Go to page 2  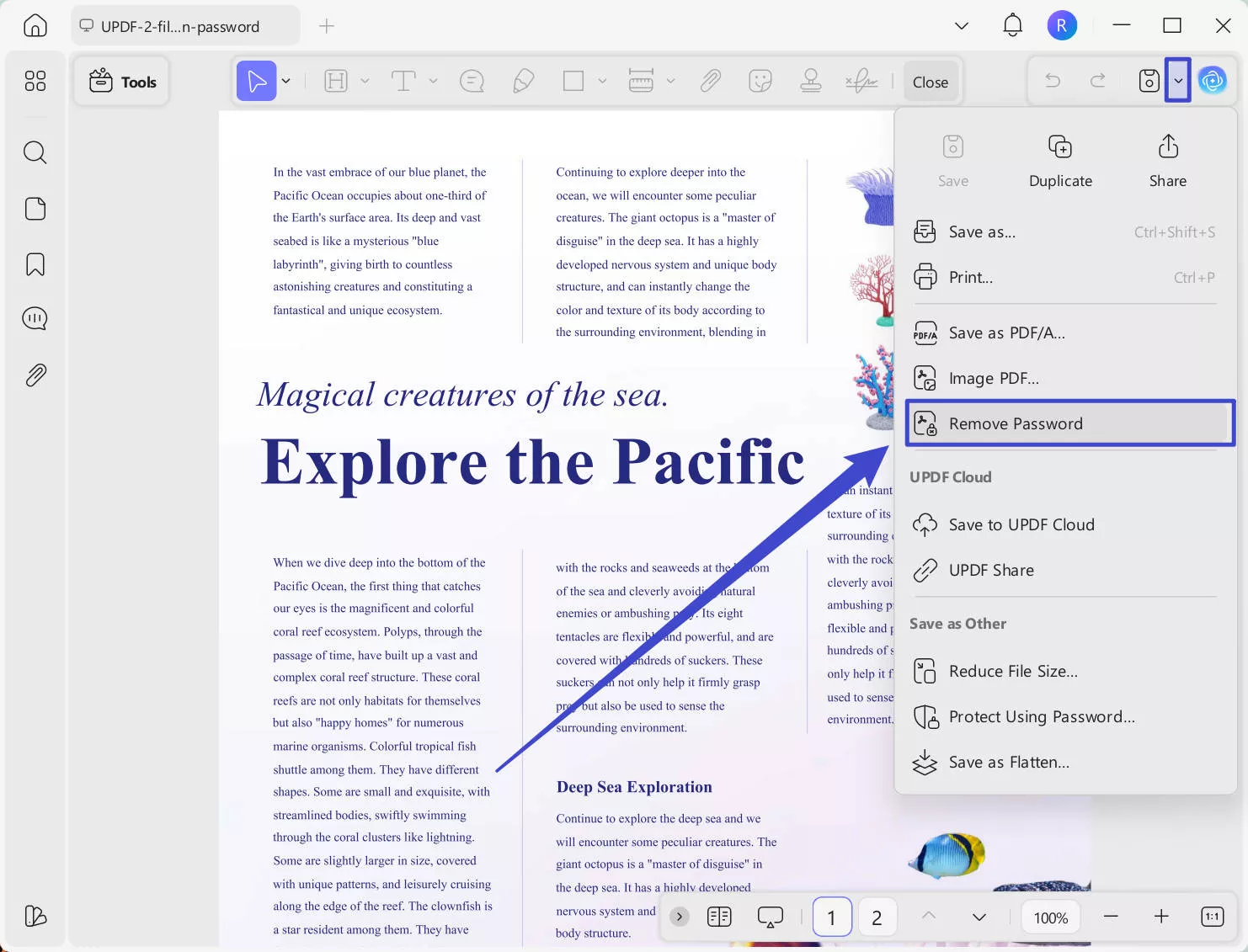point(876,917)
